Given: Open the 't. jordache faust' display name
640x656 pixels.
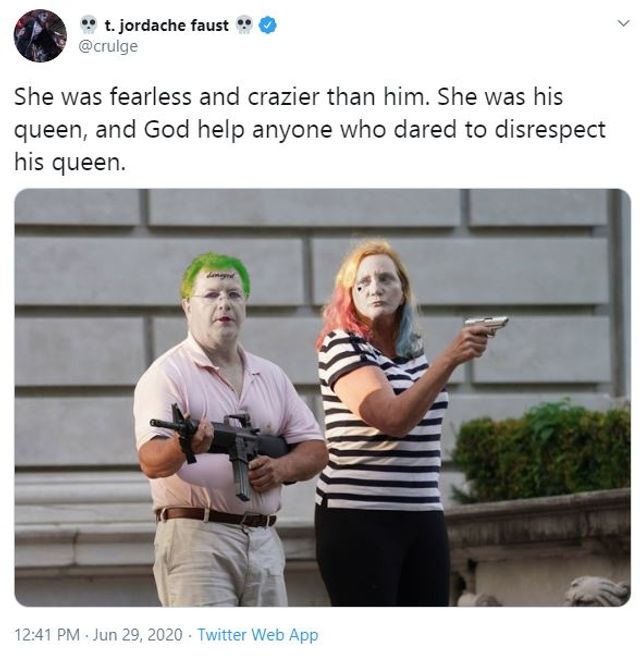Looking at the screenshot, I should point(166,26).
